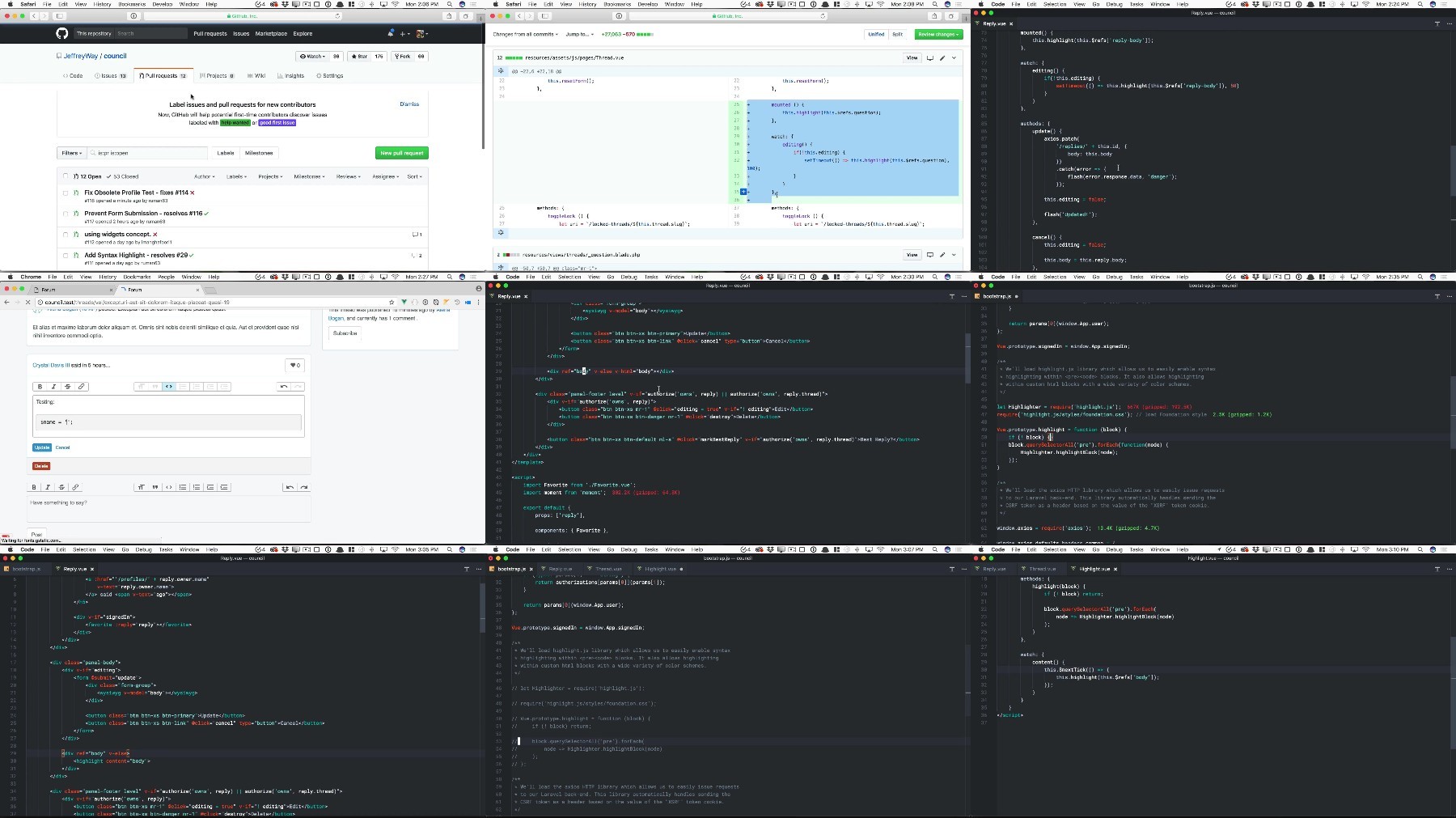
Task: Edit Thread.vue with the pencil icon
Action: pyautogui.click(x=942, y=57)
